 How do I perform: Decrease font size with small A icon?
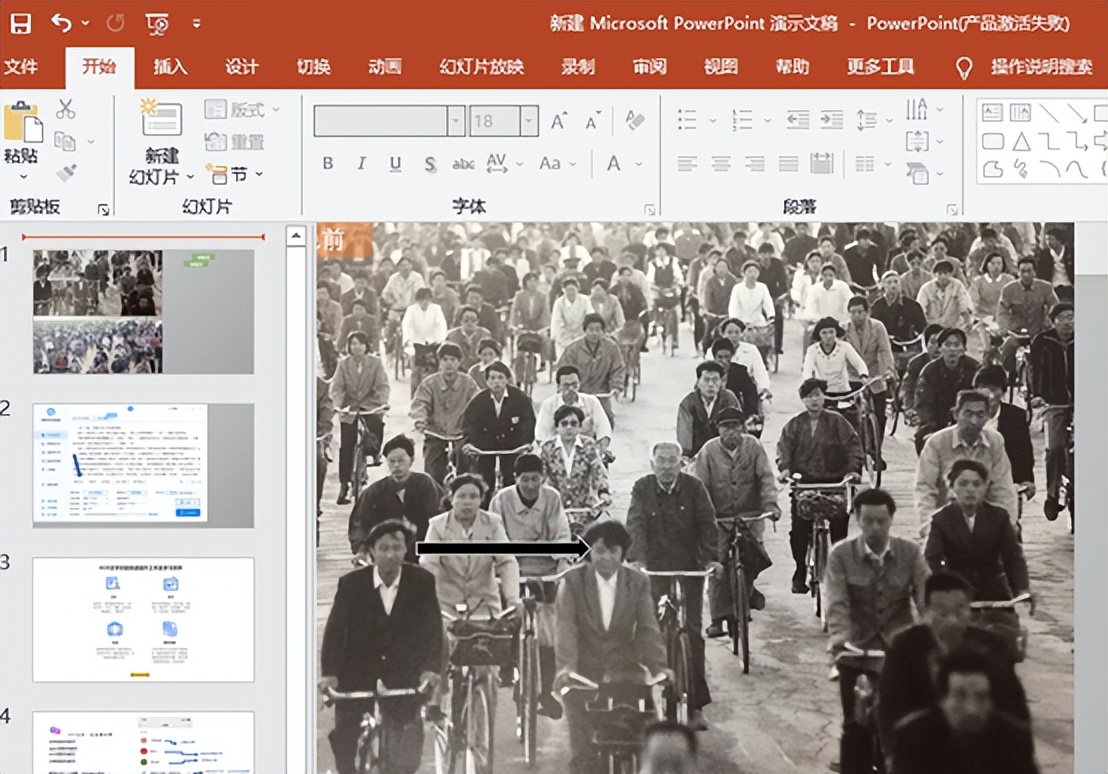(592, 121)
